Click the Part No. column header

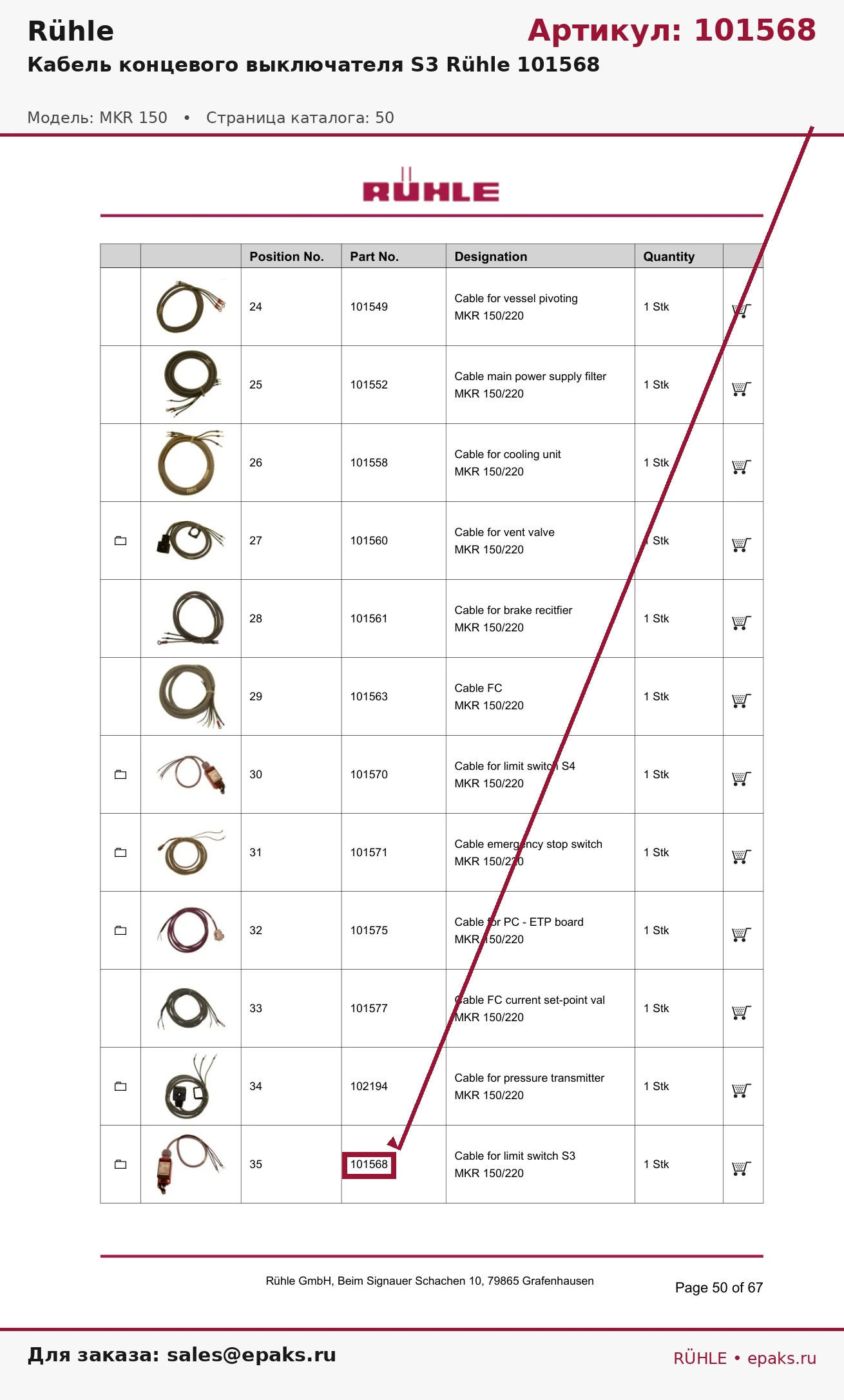(x=374, y=256)
